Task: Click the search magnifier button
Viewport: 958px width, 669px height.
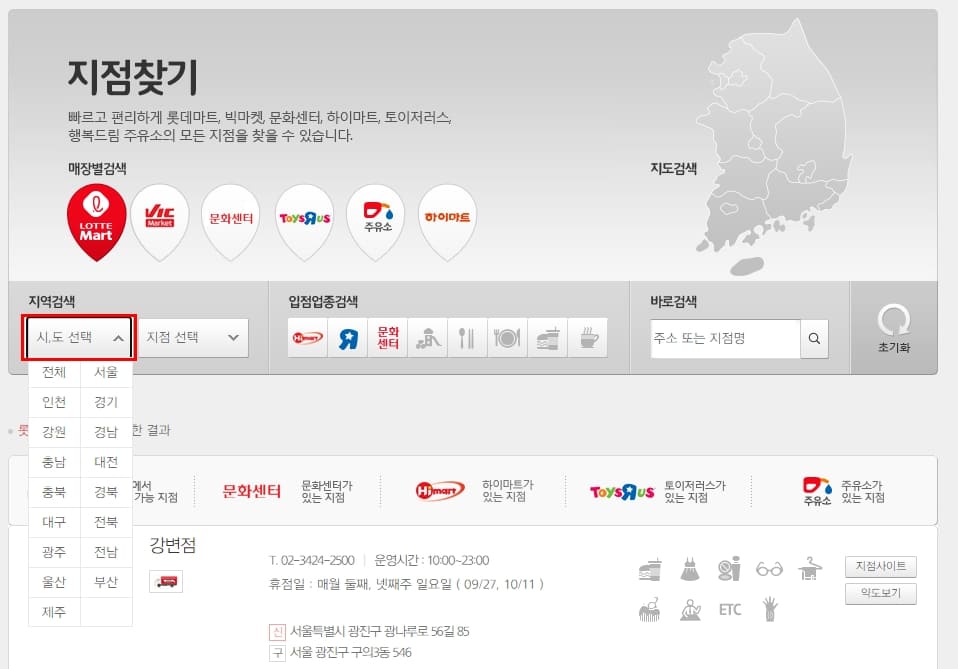Action: pyautogui.click(x=814, y=338)
